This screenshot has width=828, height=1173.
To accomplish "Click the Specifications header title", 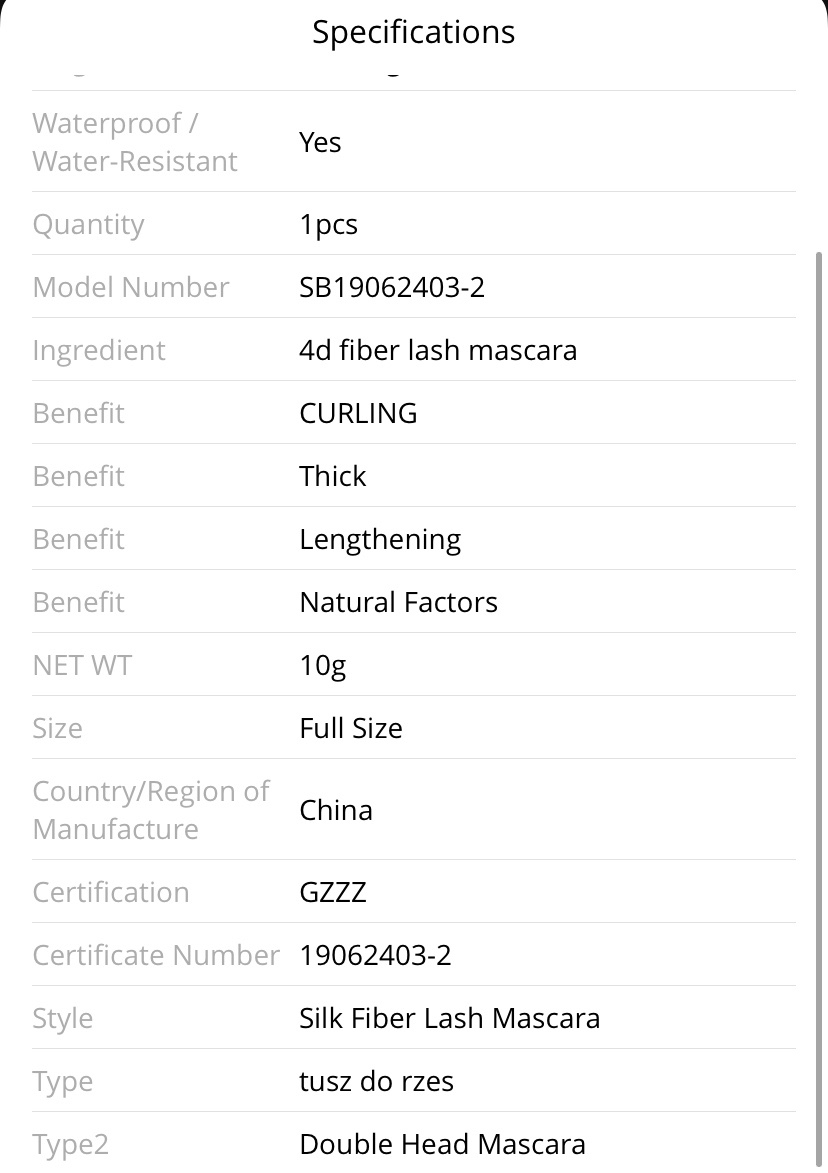I will coord(414,32).
